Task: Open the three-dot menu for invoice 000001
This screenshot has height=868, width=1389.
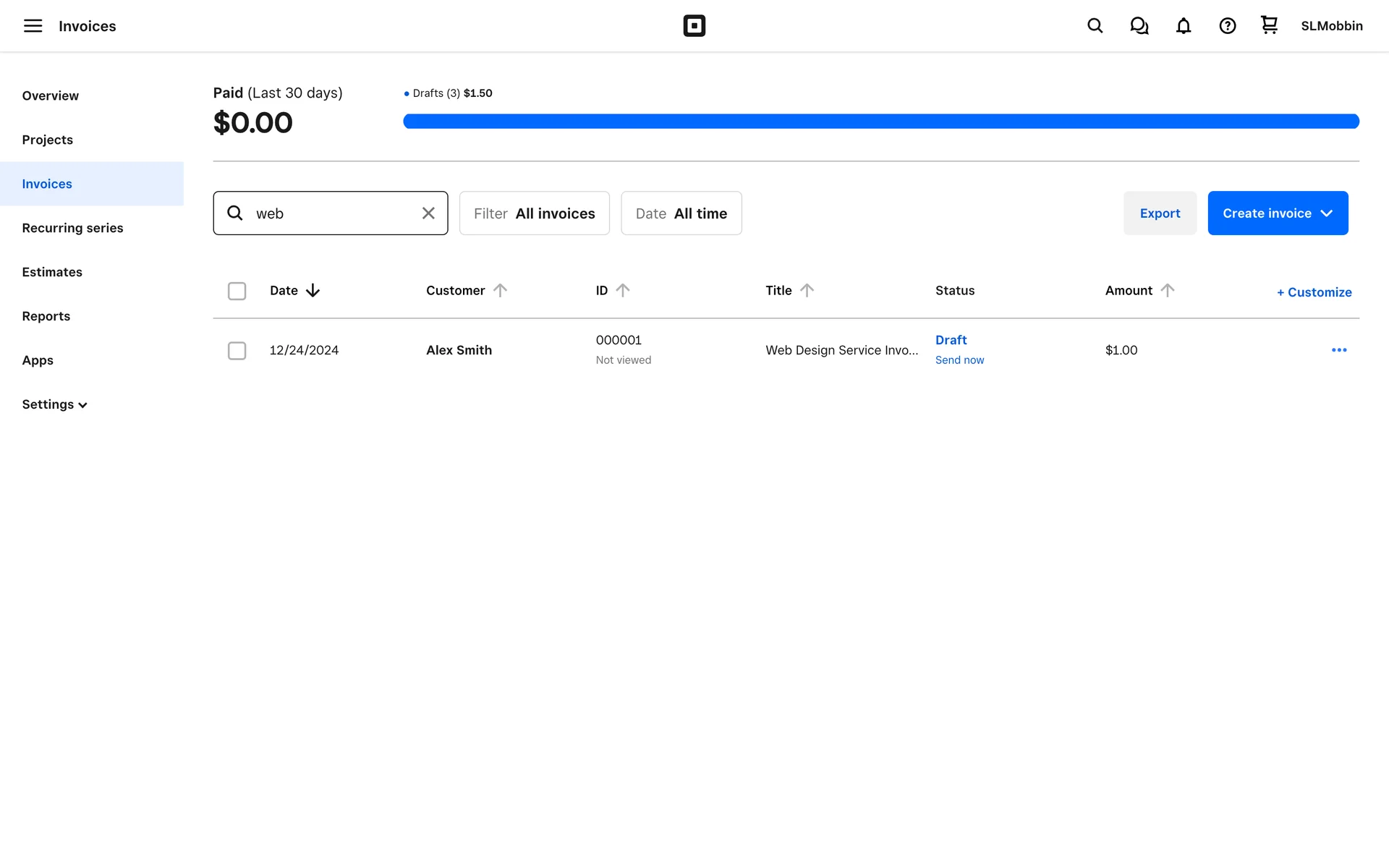Action: pos(1338,350)
